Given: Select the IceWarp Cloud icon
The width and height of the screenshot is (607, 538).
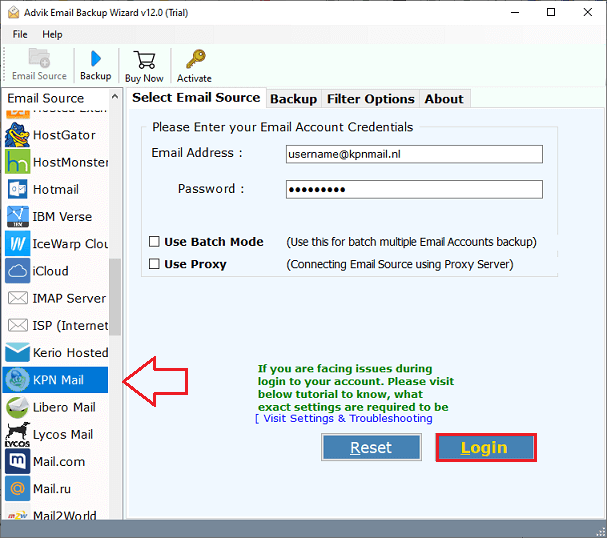Looking at the screenshot, I should coord(17,243).
